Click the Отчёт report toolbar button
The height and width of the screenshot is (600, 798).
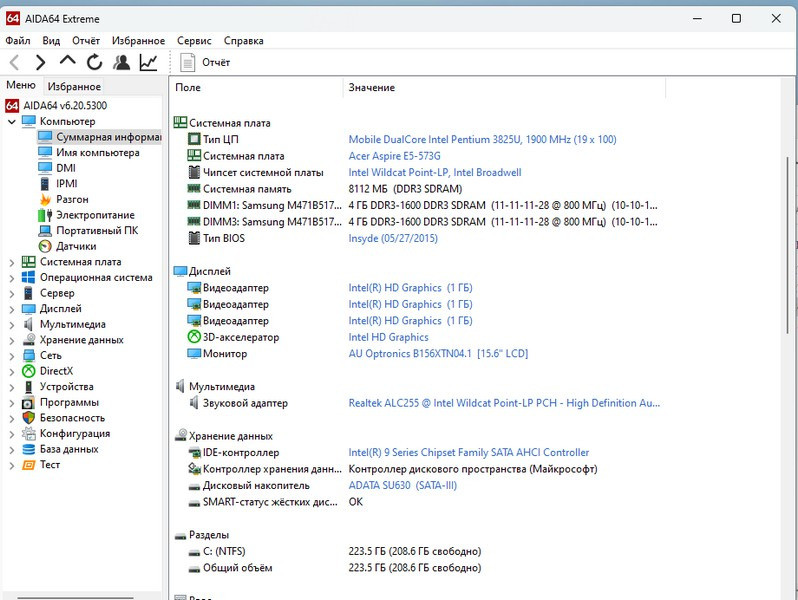205,63
